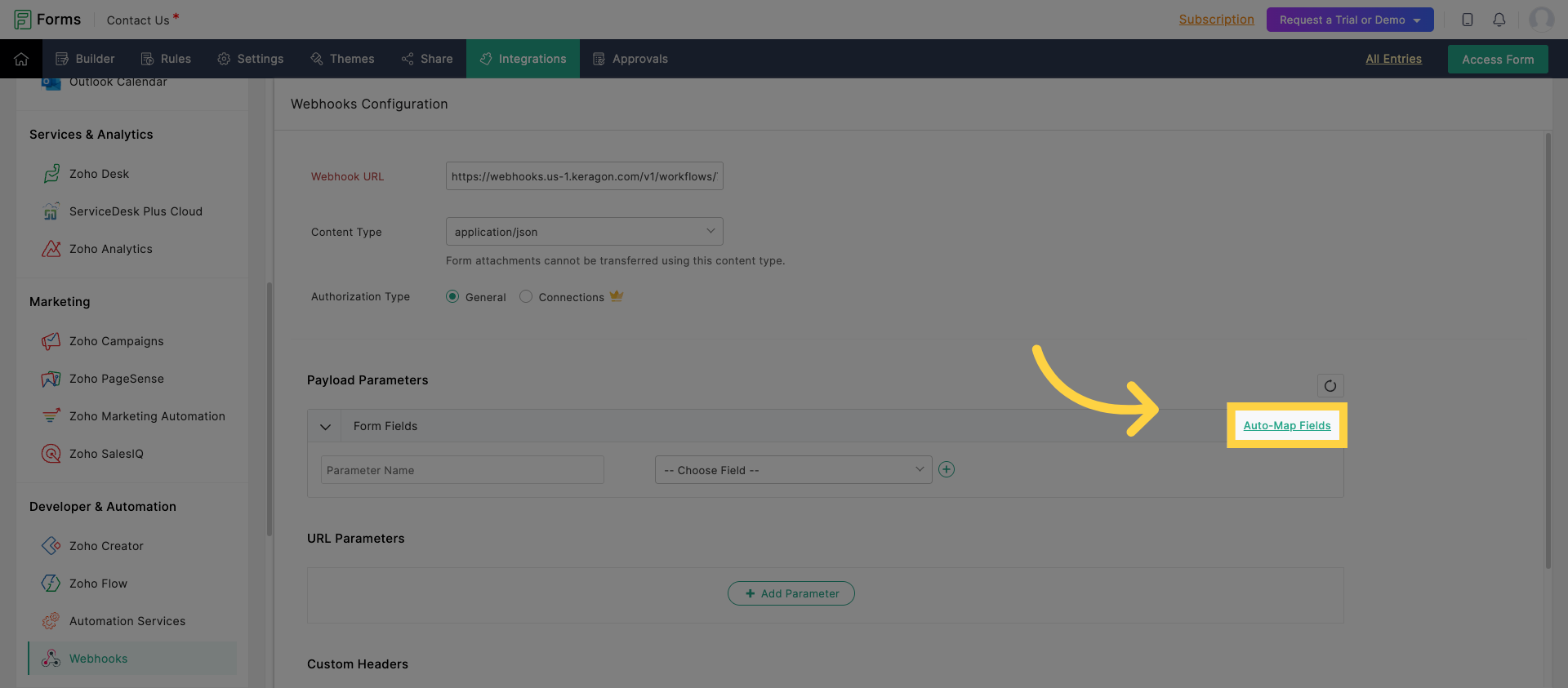
Task: Switch to the Rules tab
Action: pyautogui.click(x=166, y=59)
